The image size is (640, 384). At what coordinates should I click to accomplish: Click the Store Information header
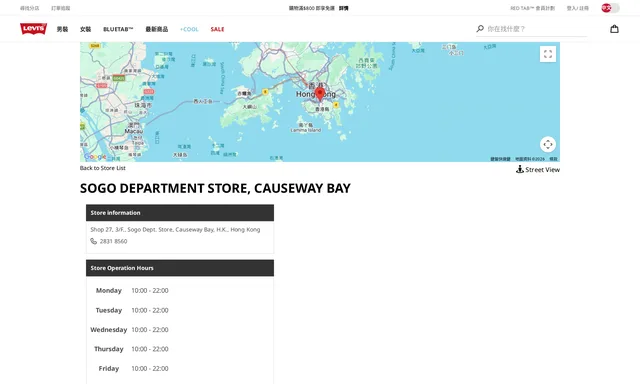pyautogui.click(x=180, y=213)
